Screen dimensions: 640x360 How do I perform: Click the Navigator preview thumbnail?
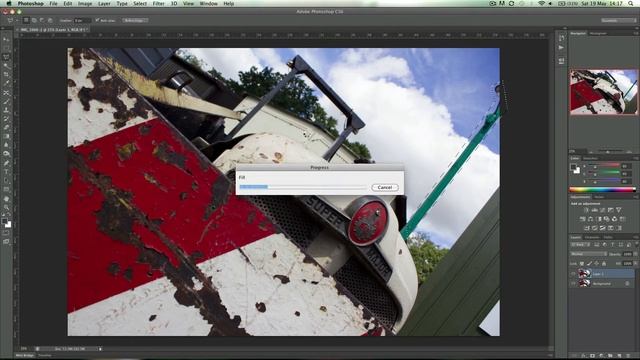pos(604,92)
